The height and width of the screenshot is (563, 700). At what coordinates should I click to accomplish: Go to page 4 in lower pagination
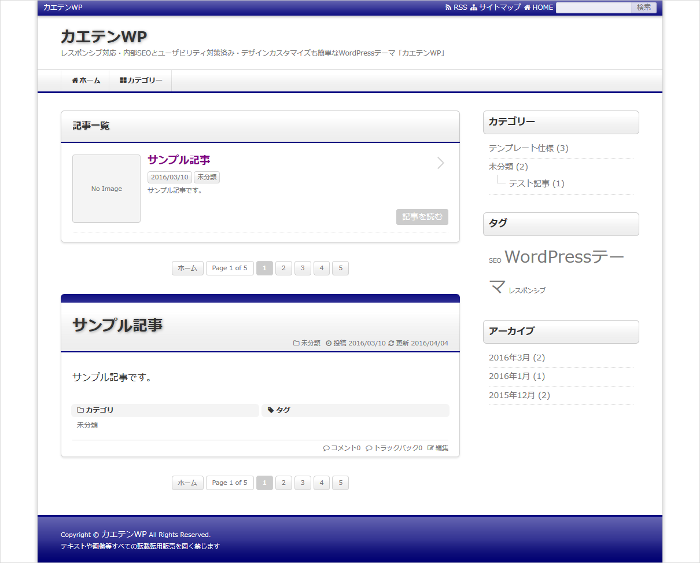tap(321, 483)
